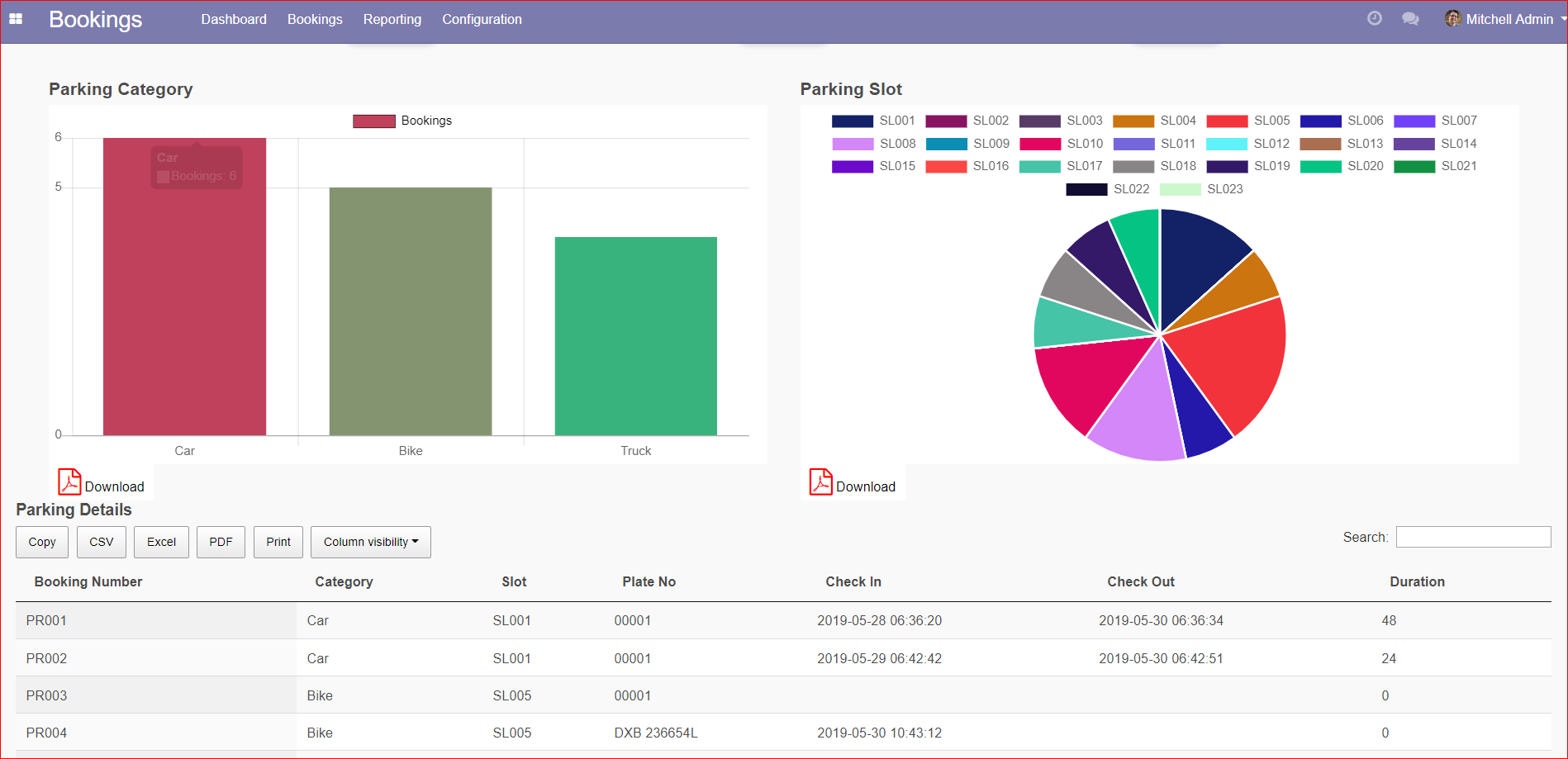Sort by the Duration column header
The width and height of the screenshot is (1568, 759).
(x=1417, y=581)
